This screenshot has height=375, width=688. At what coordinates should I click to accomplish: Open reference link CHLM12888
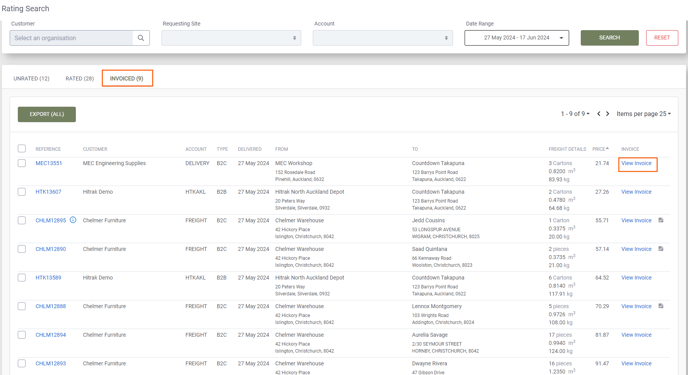(x=50, y=306)
